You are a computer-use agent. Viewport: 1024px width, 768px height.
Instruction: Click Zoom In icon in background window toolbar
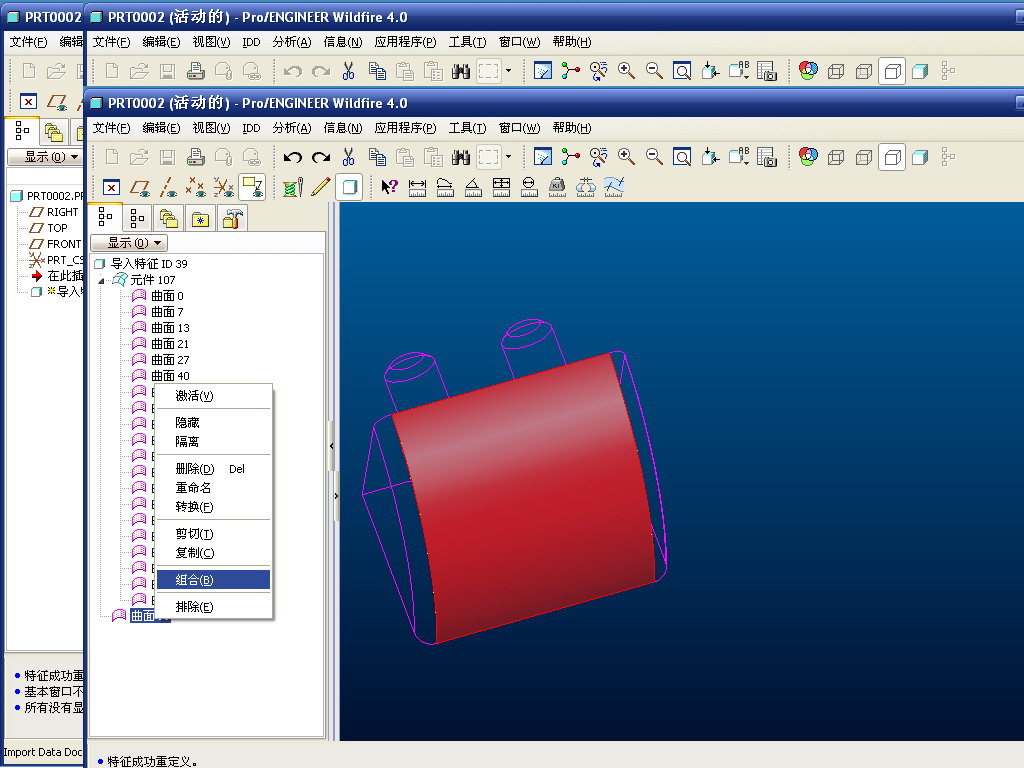[626, 71]
